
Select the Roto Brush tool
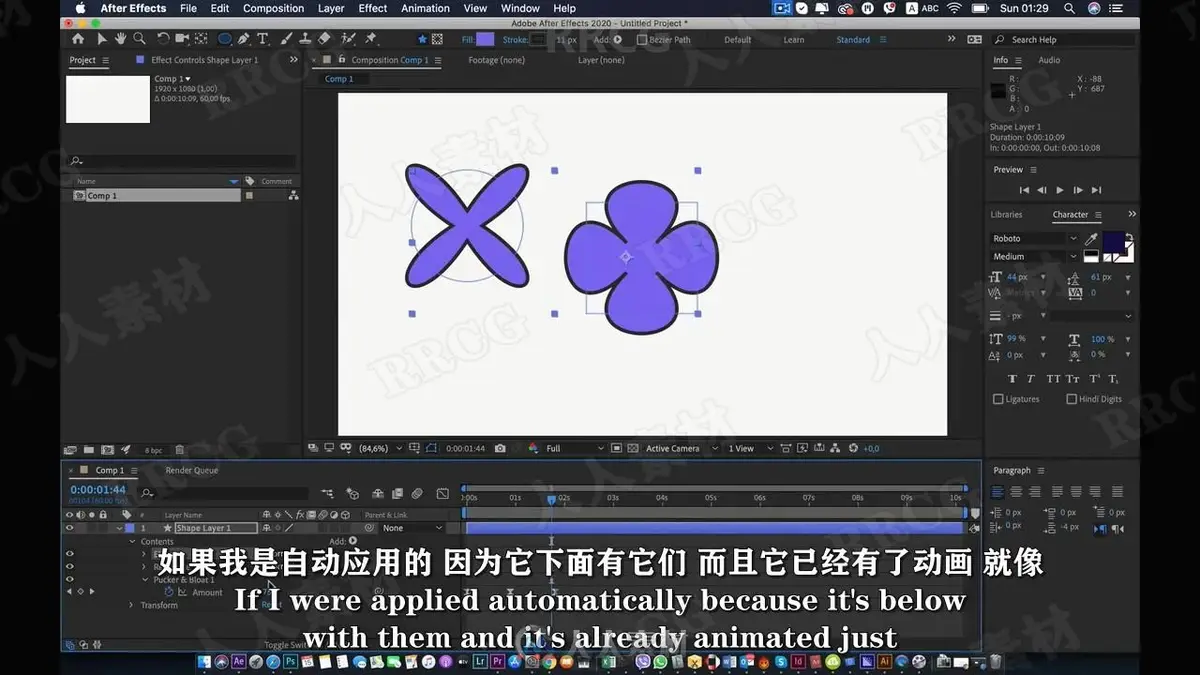[347, 39]
